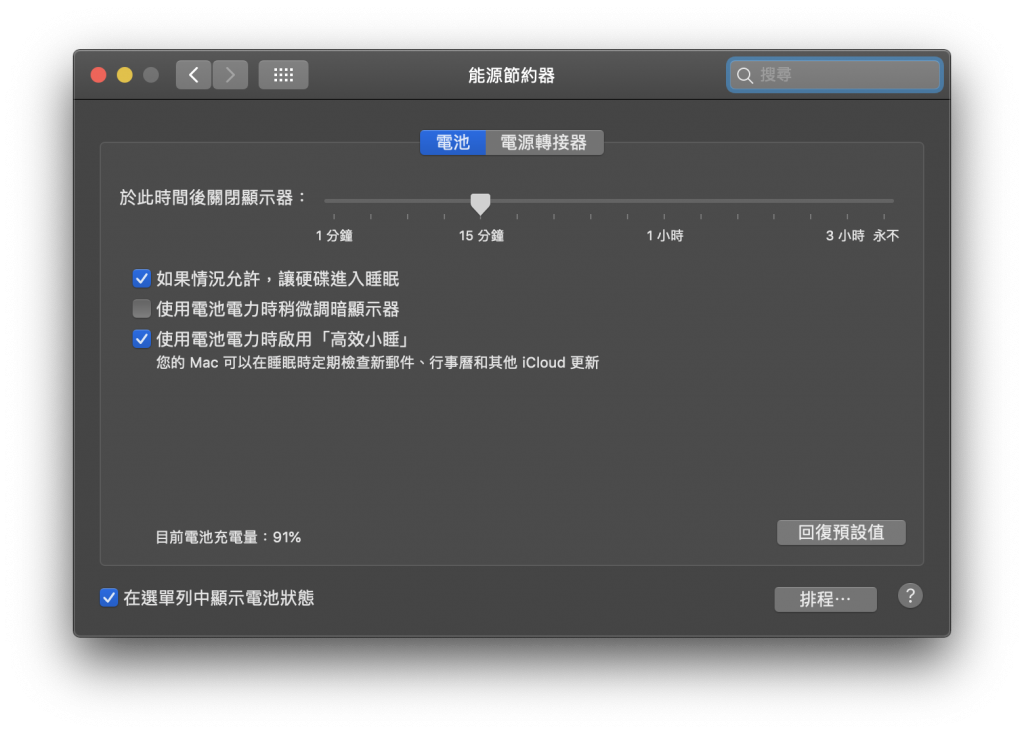
Task: Minimize the window with the yellow button
Action: click(x=125, y=75)
